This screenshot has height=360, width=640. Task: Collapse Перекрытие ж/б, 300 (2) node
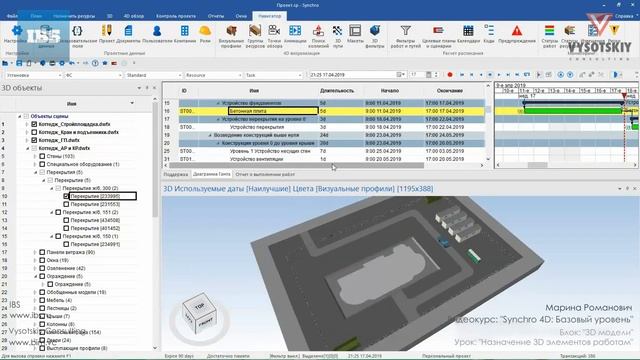(51, 188)
